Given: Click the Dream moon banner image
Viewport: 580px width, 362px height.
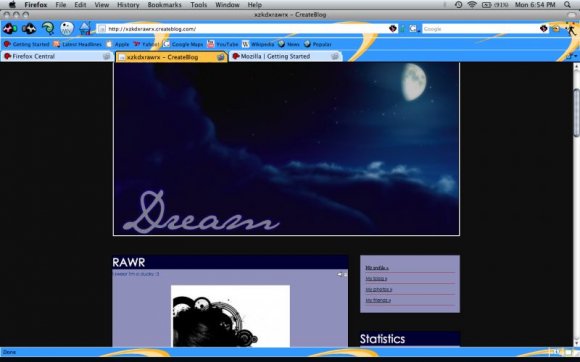Looking at the screenshot, I should 286,149.
